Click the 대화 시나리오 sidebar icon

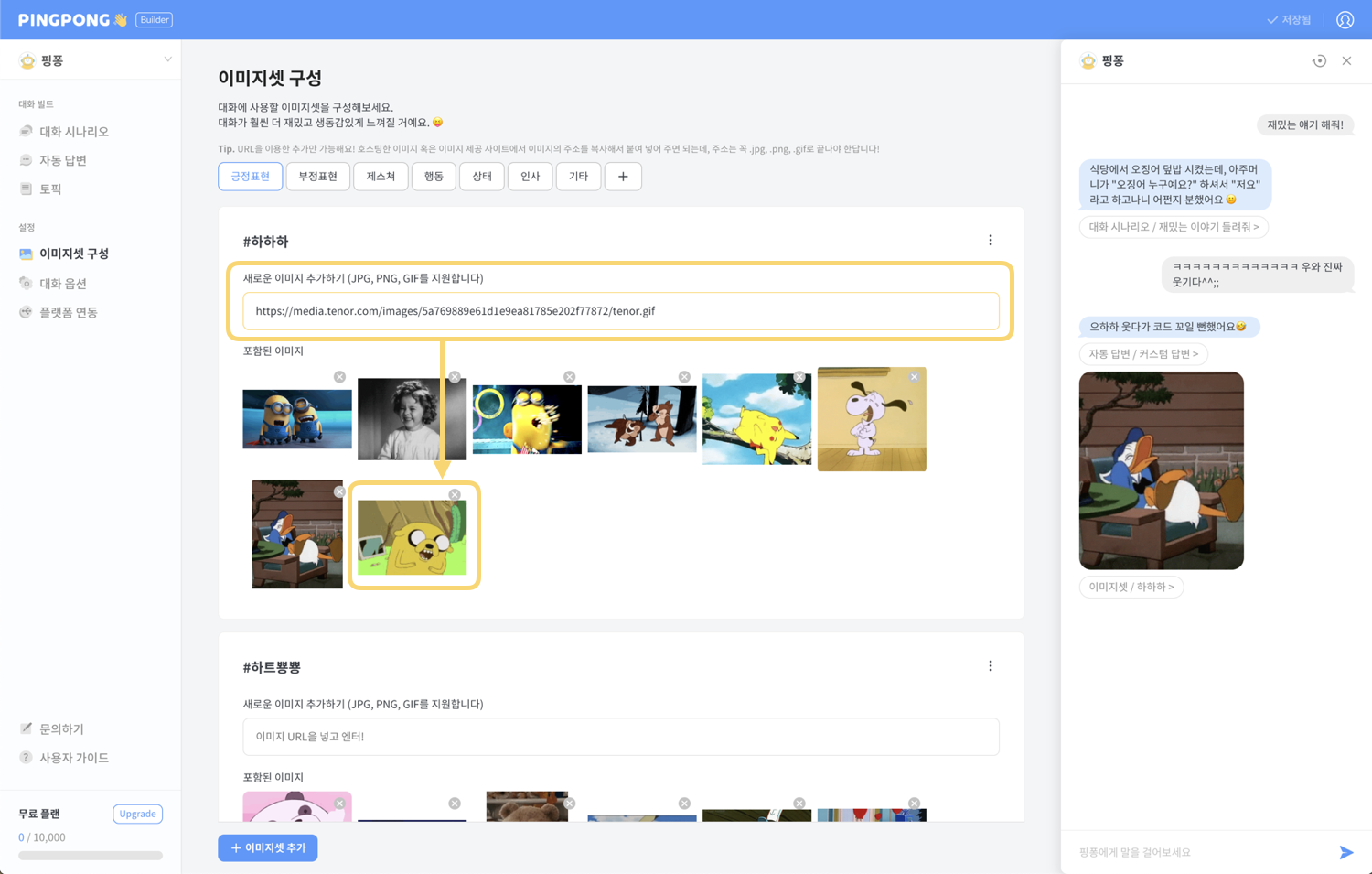26,132
